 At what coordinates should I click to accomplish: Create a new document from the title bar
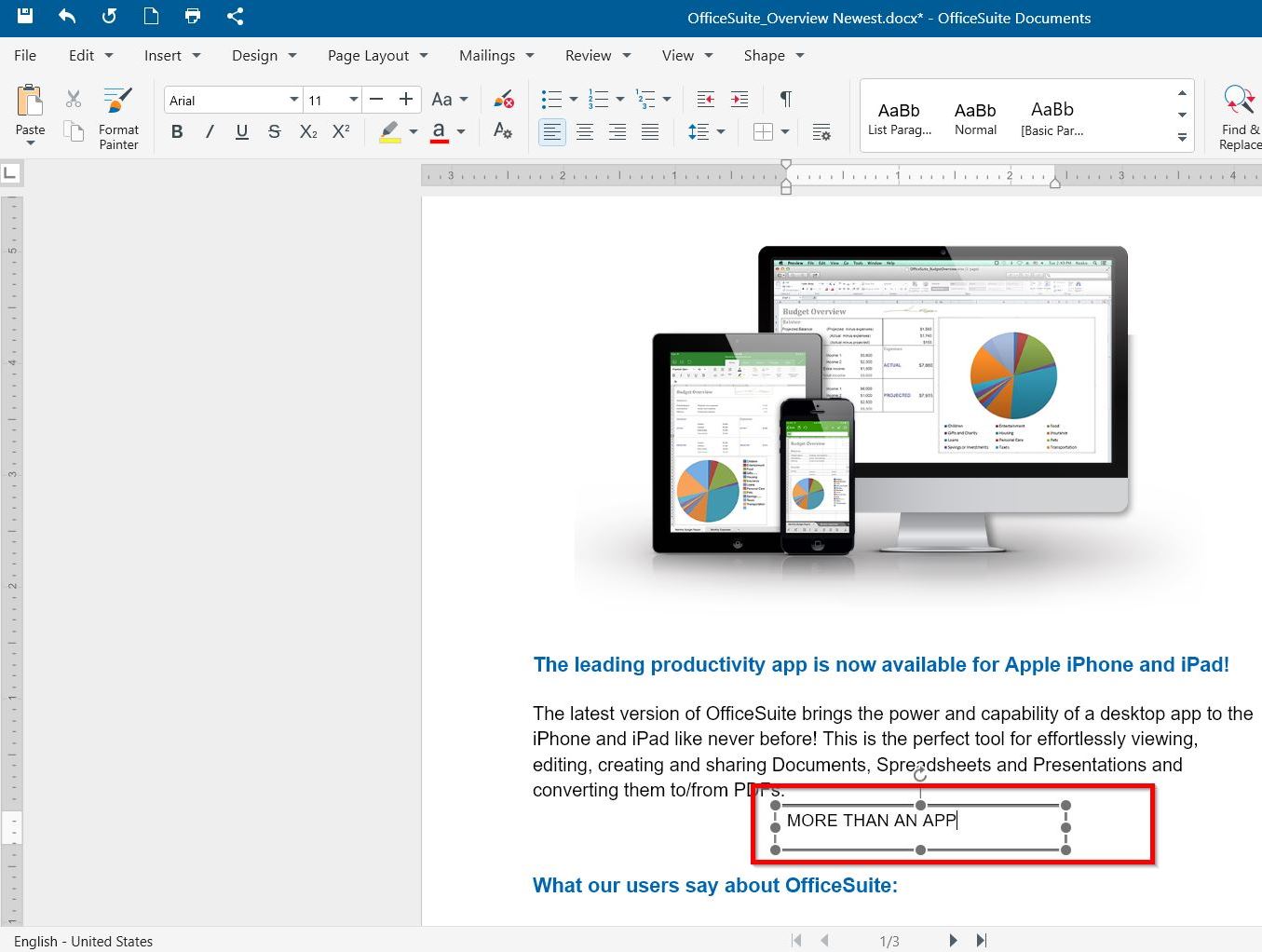151,16
